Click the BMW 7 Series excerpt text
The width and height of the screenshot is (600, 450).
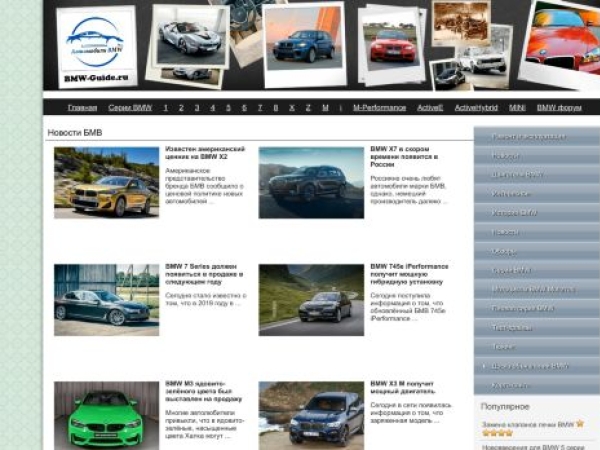[x=206, y=299]
